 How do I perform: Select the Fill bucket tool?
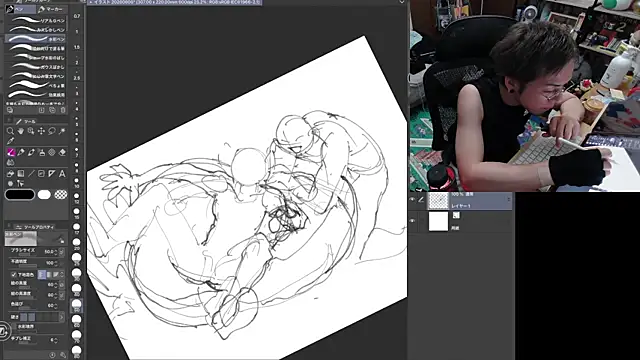[x=10, y=174]
